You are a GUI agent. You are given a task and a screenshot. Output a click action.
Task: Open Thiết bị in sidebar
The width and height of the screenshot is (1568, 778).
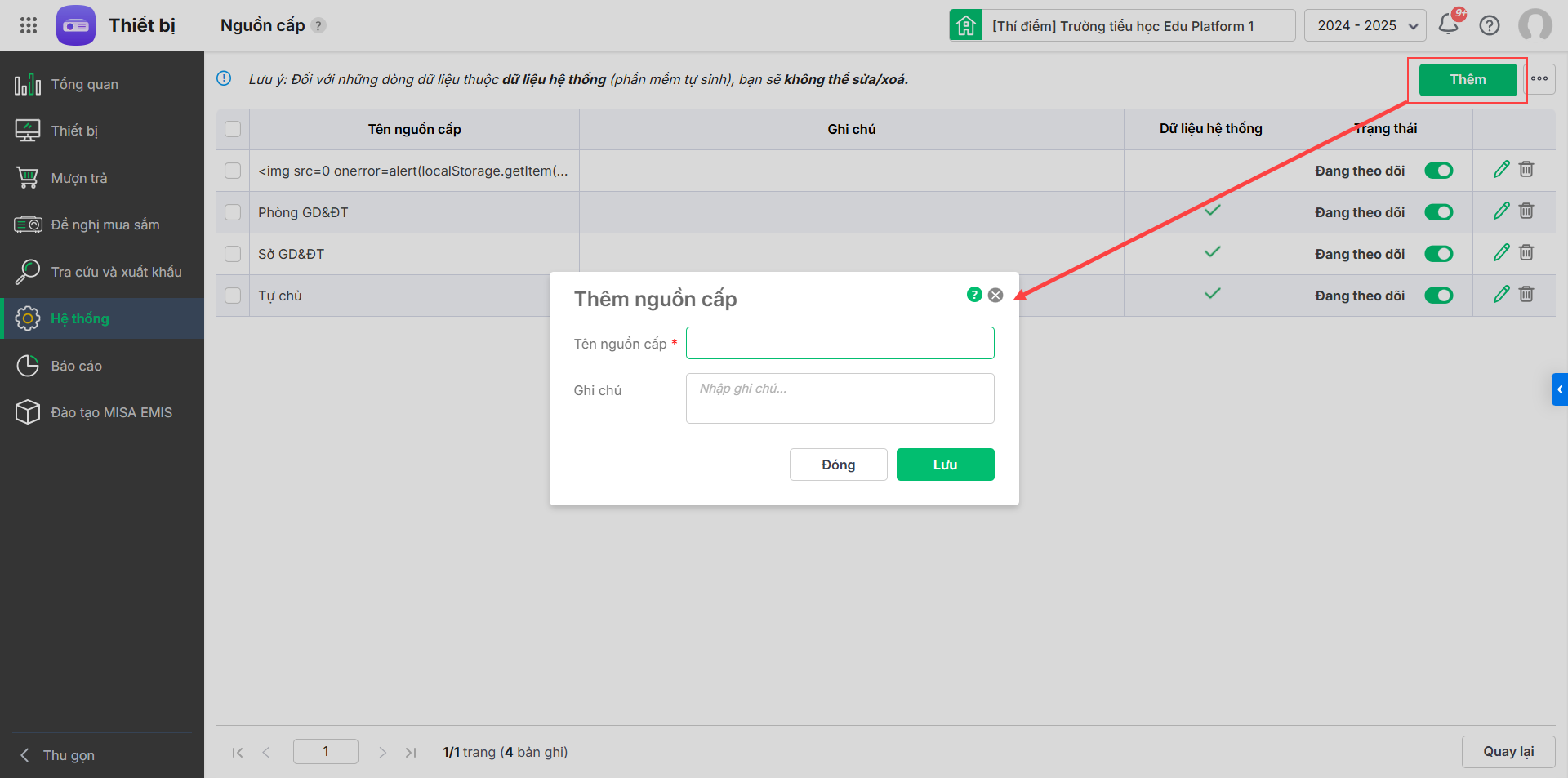(x=102, y=131)
